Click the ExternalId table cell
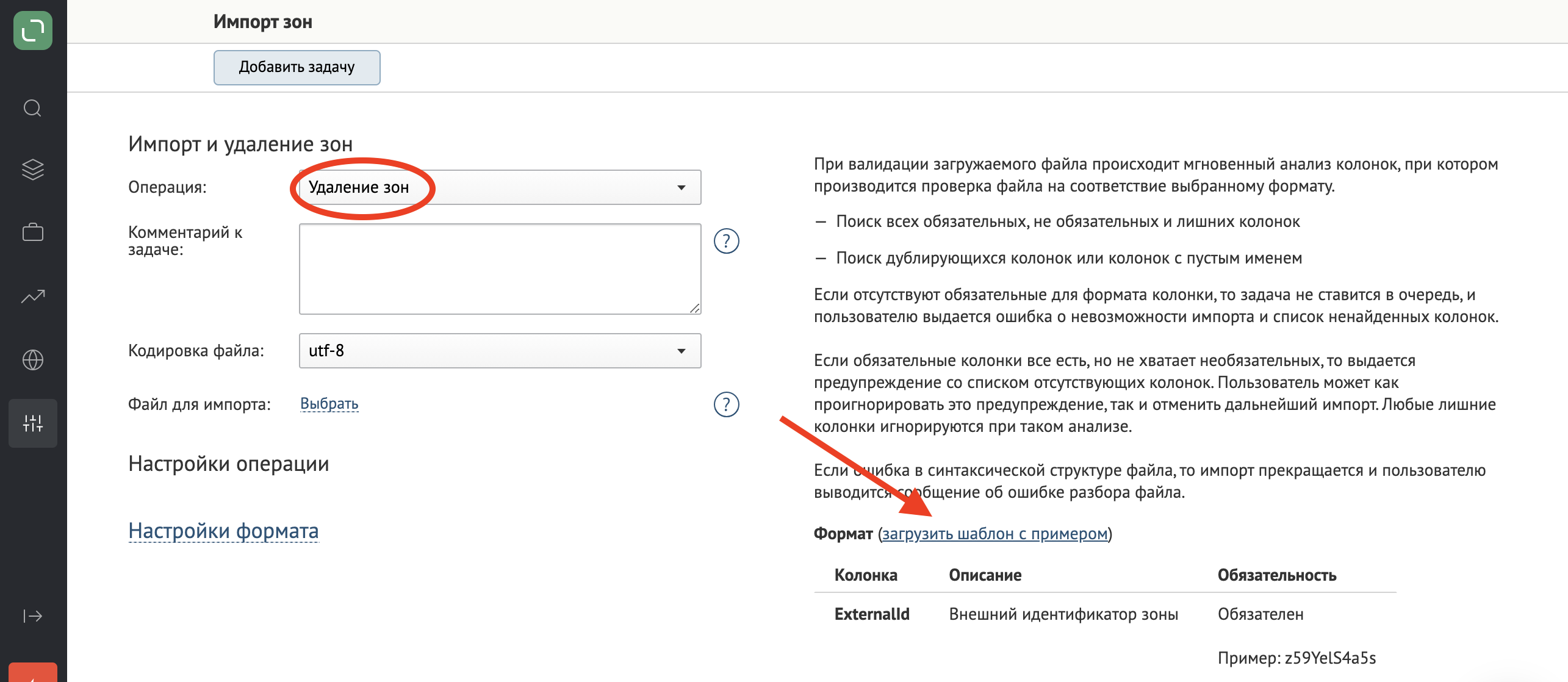 tap(872, 614)
